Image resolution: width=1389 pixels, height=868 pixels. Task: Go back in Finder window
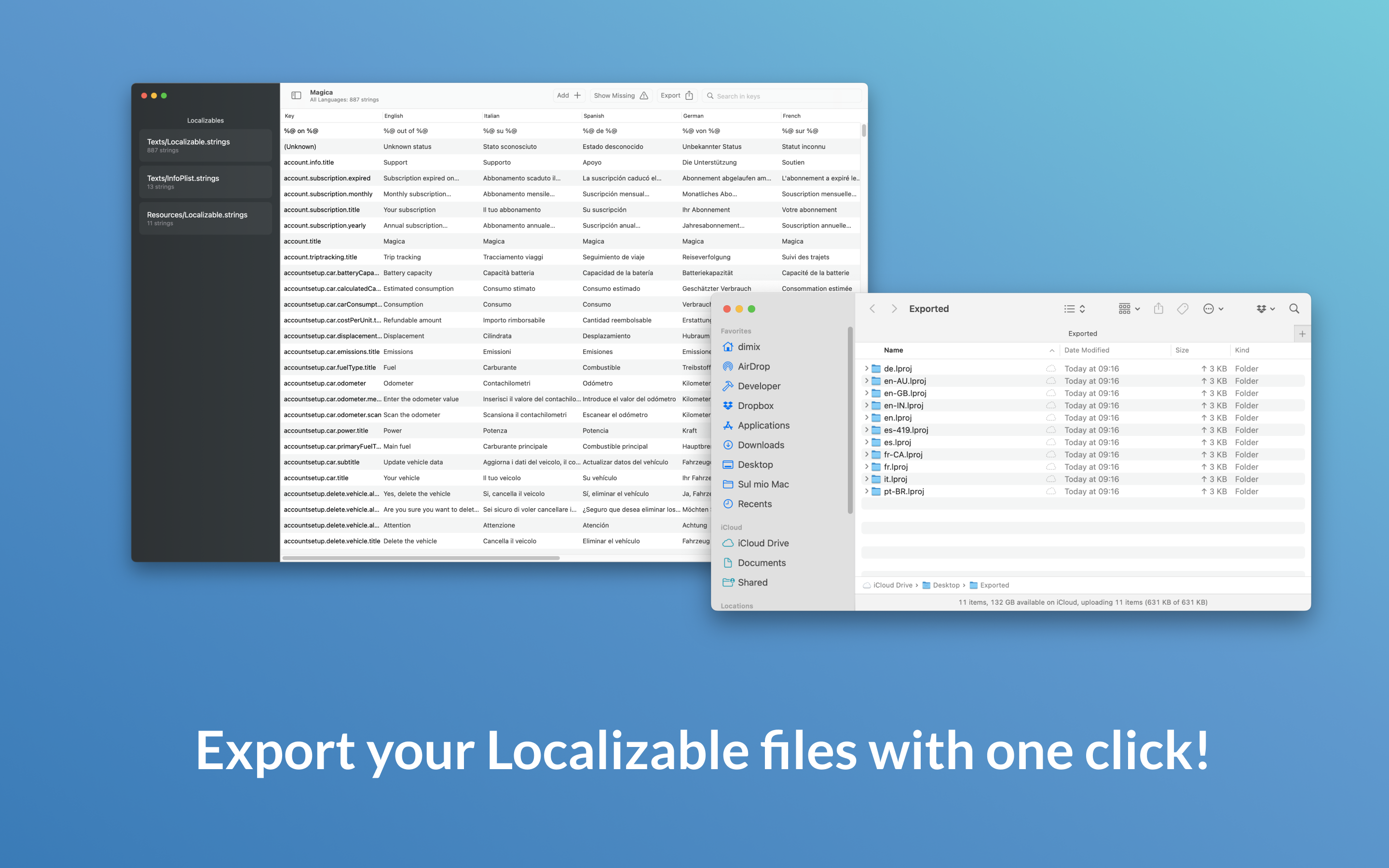(x=872, y=309)
